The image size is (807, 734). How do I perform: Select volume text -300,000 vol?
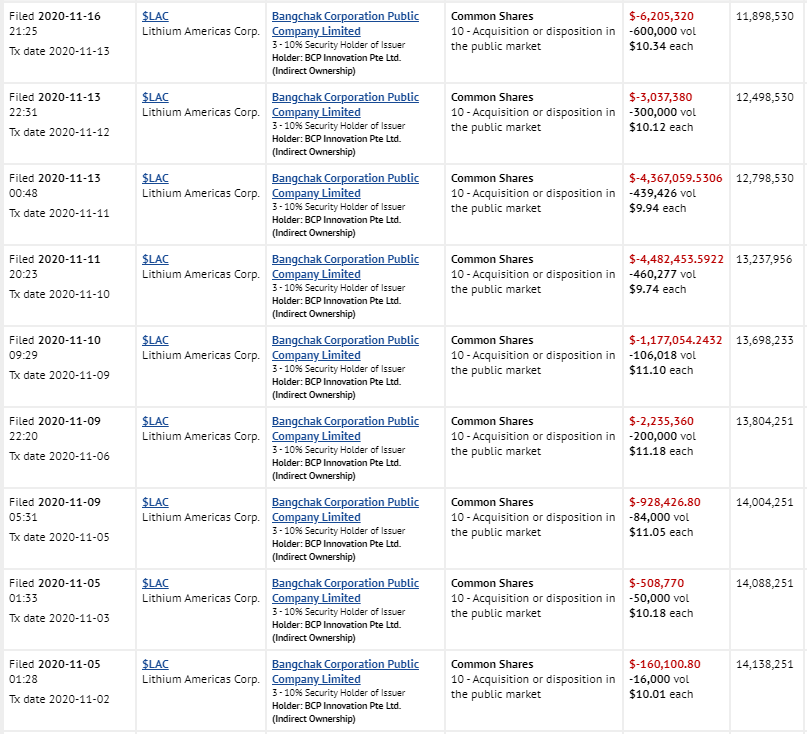tap(662, 112)
